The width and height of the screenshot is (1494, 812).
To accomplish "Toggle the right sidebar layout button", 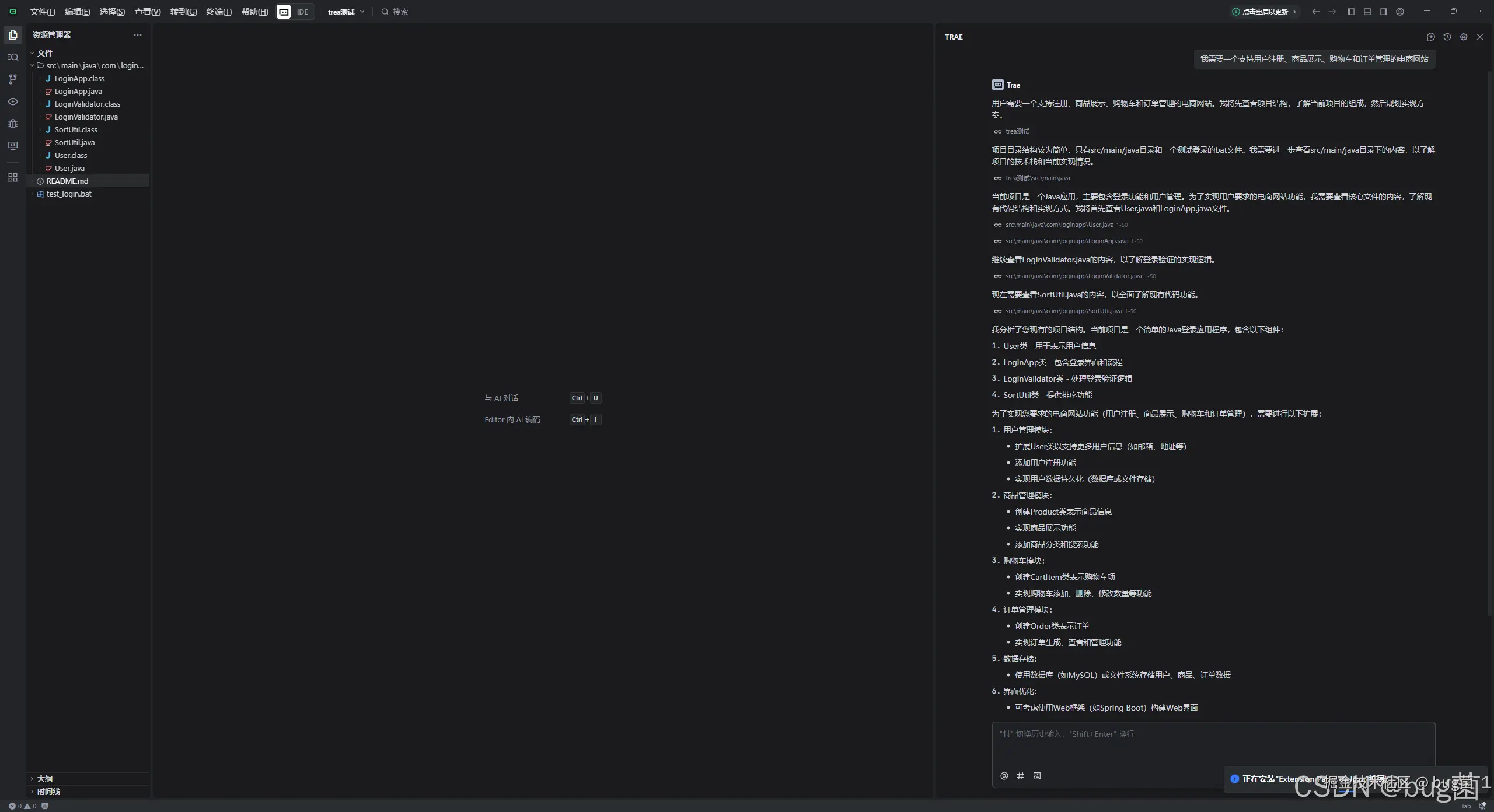I will pos(1383,12).
